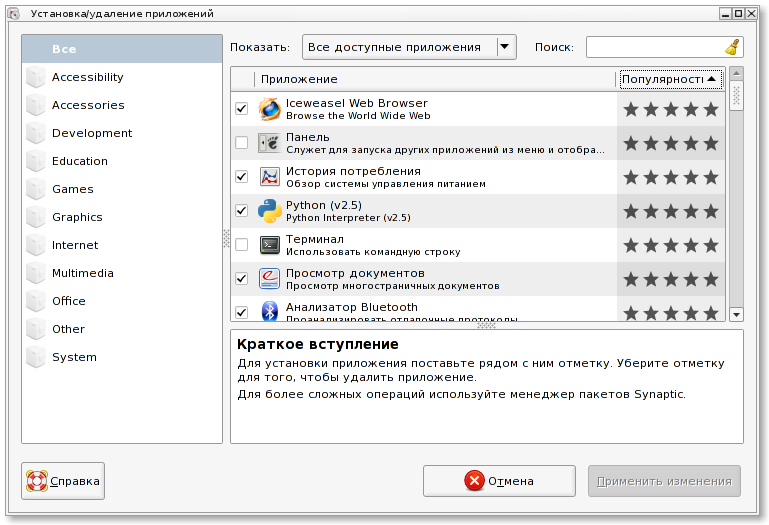Screen dimensions: 769x525
Task: Select the Development category label
Action: click(92, 133)
